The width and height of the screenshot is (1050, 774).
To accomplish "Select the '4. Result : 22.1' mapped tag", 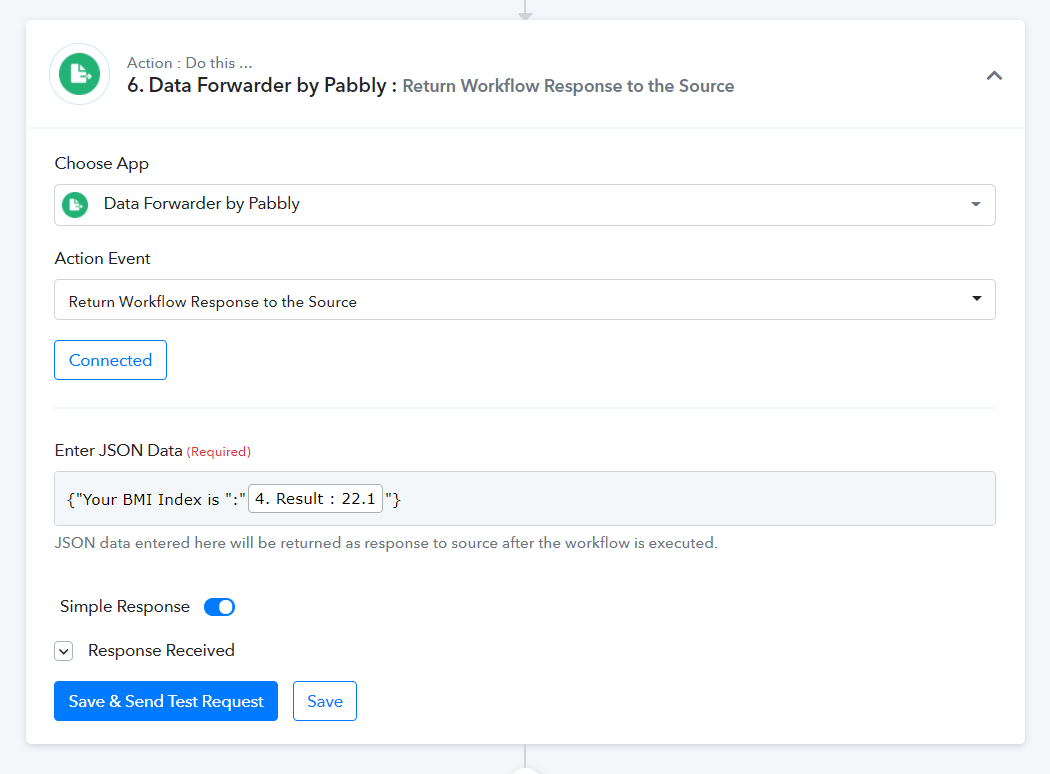I will point(315,499).
